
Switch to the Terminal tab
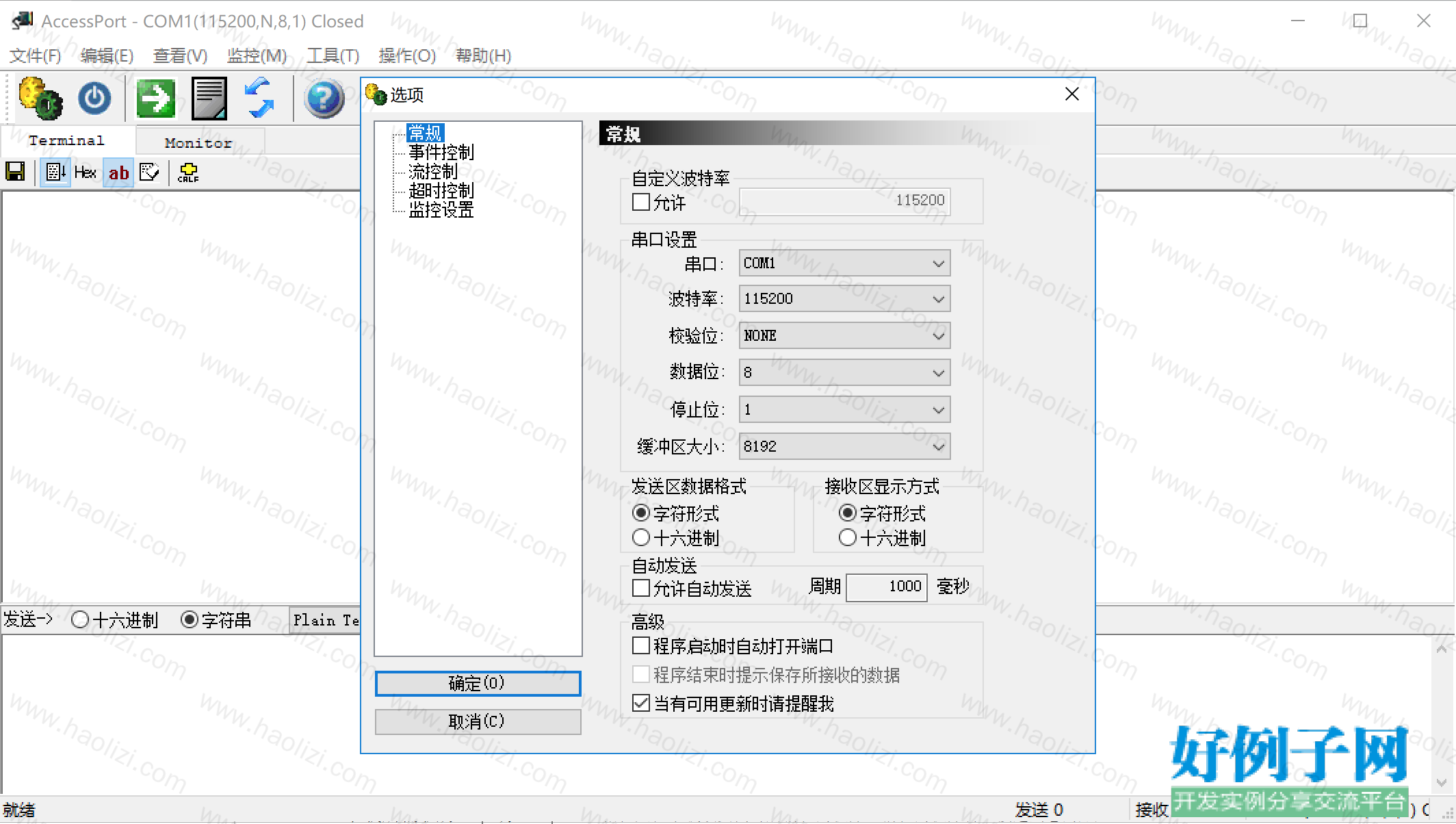pyautogui.click(x=67, y=140)
